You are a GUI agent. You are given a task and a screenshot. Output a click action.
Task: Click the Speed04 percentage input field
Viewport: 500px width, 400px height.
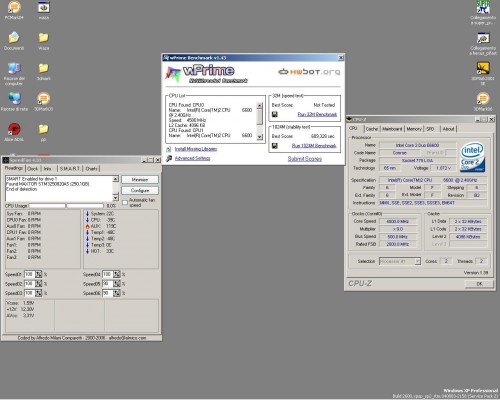[x=108, y=274]
